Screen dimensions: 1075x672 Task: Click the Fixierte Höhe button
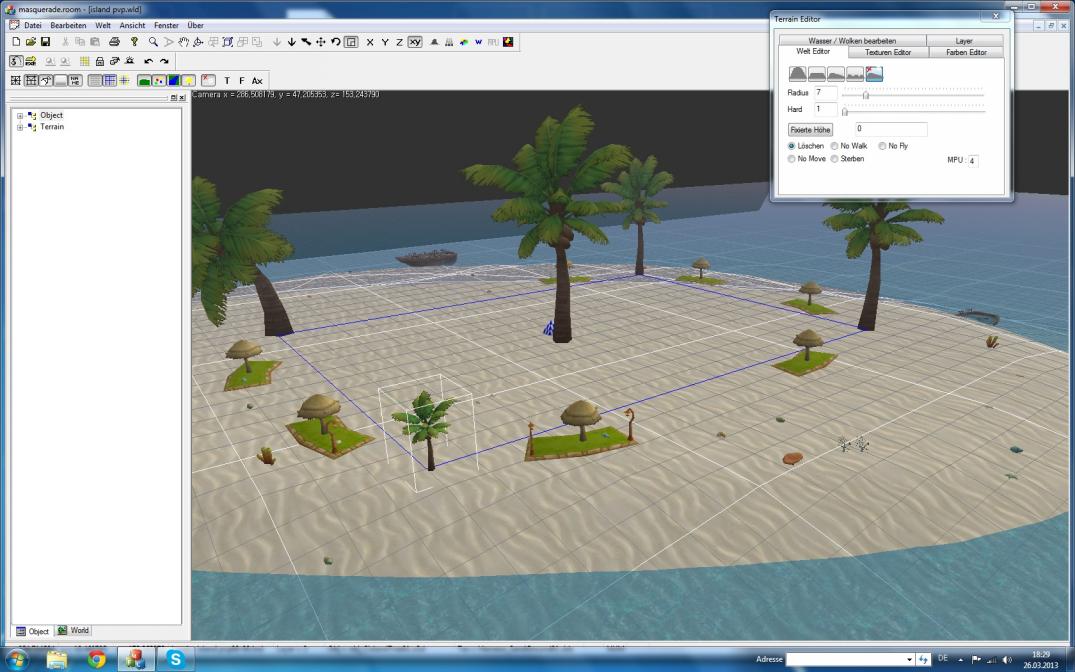tap(810, 130)
